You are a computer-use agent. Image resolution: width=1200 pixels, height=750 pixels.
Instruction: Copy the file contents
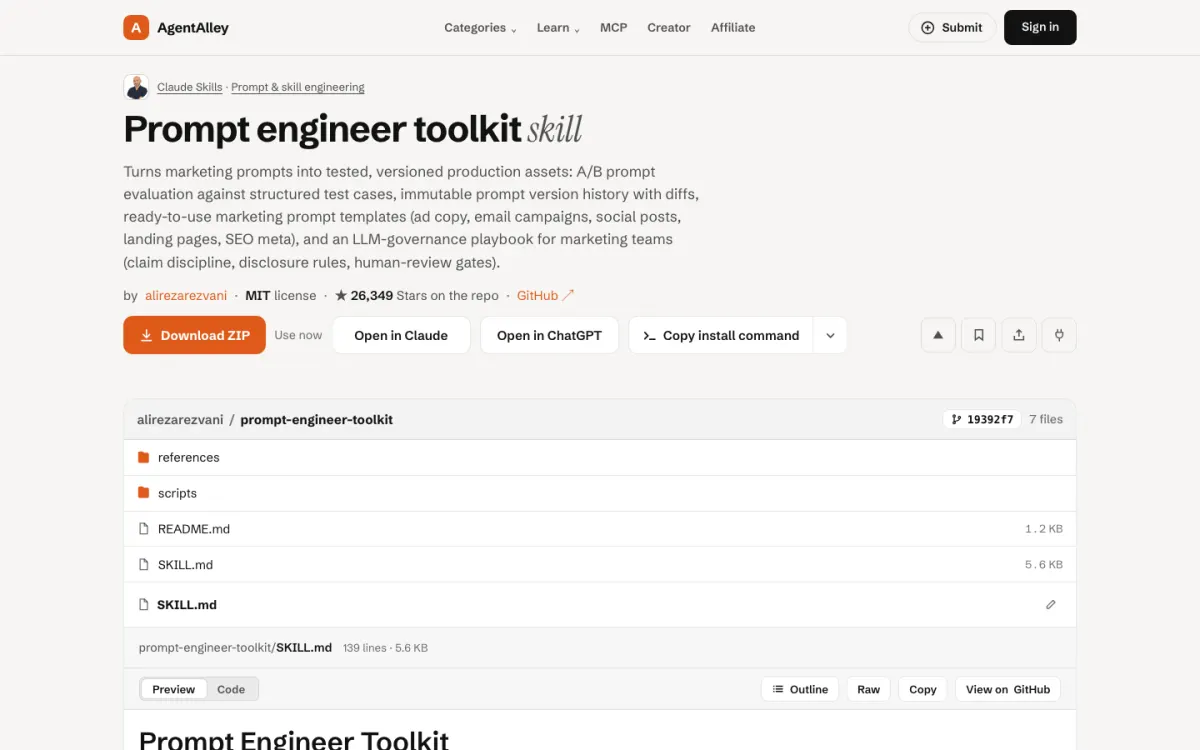click(x=923, y=689)
